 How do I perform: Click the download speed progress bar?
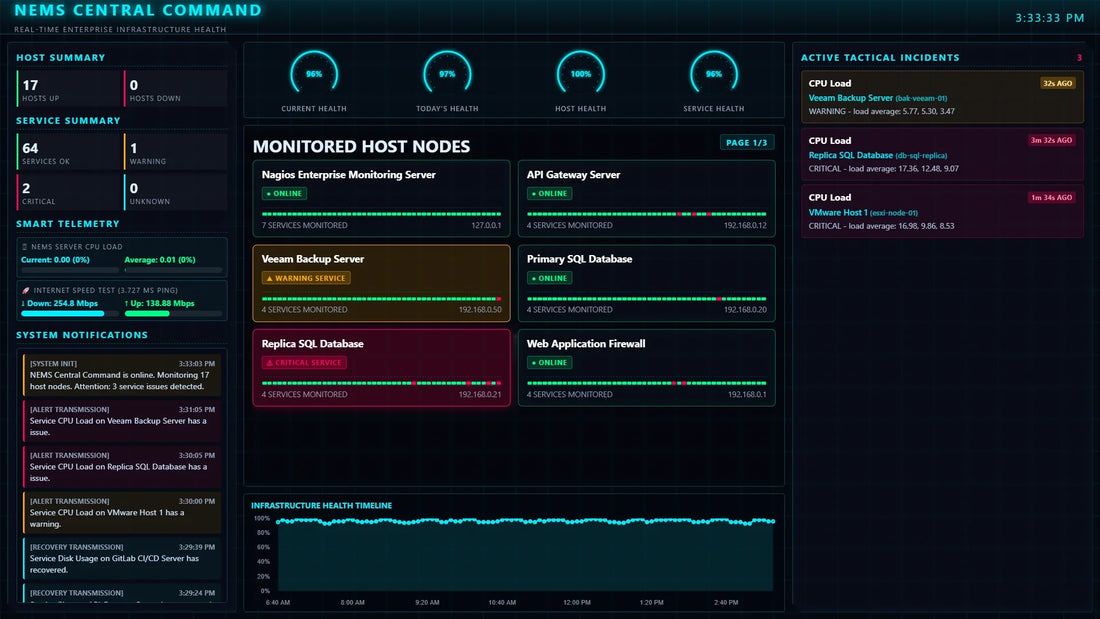point(69,314)
